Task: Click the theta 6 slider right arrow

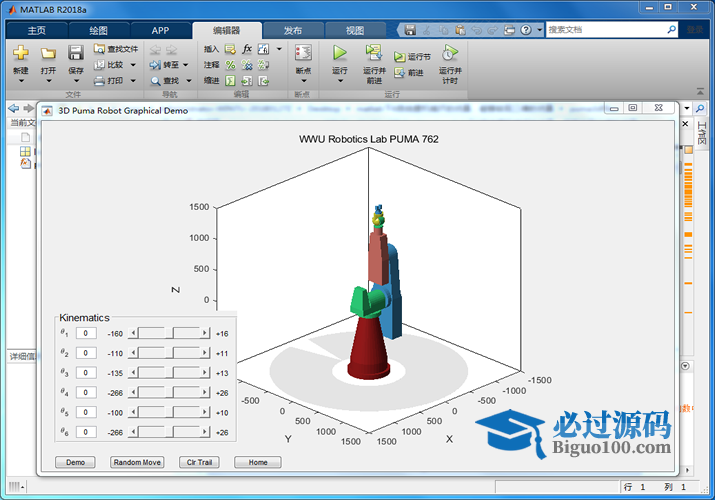Action: click(x=205, y=432)
